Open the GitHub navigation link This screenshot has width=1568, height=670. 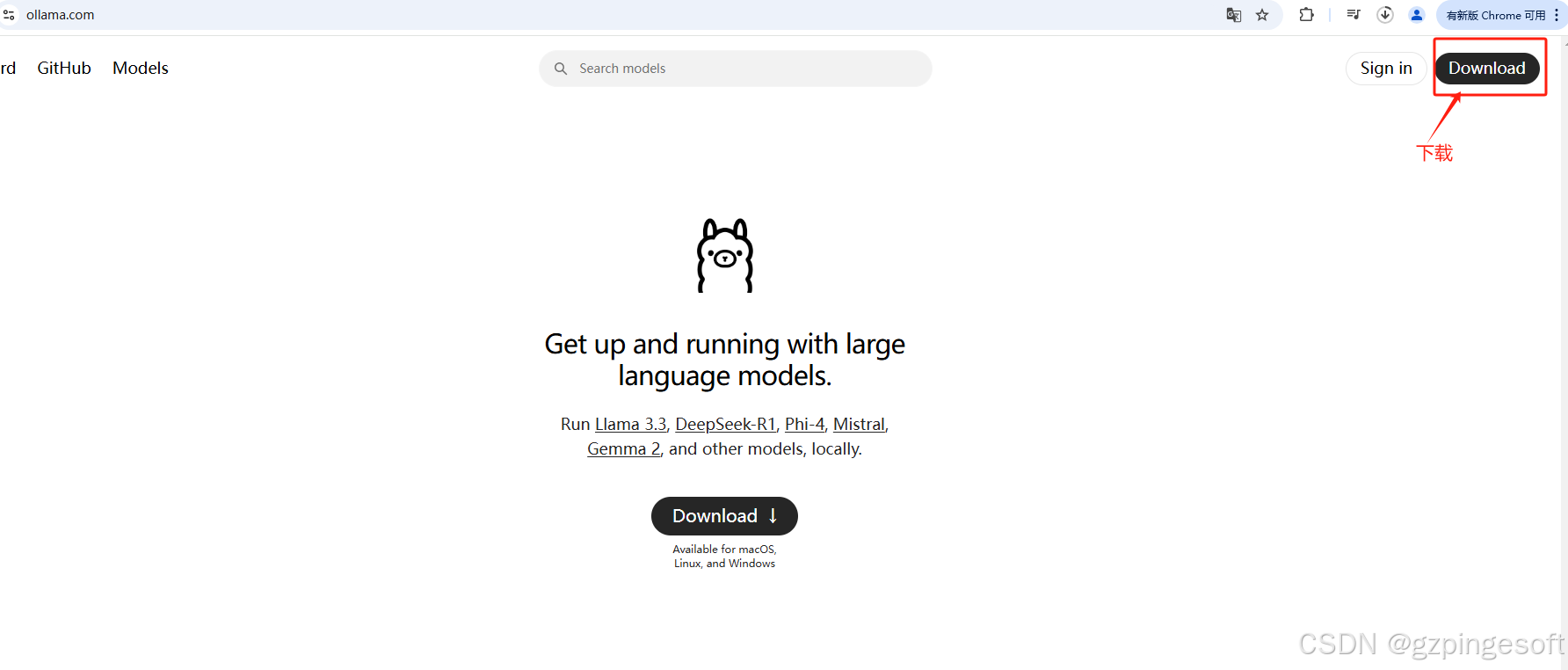click(x=64, y=68)
